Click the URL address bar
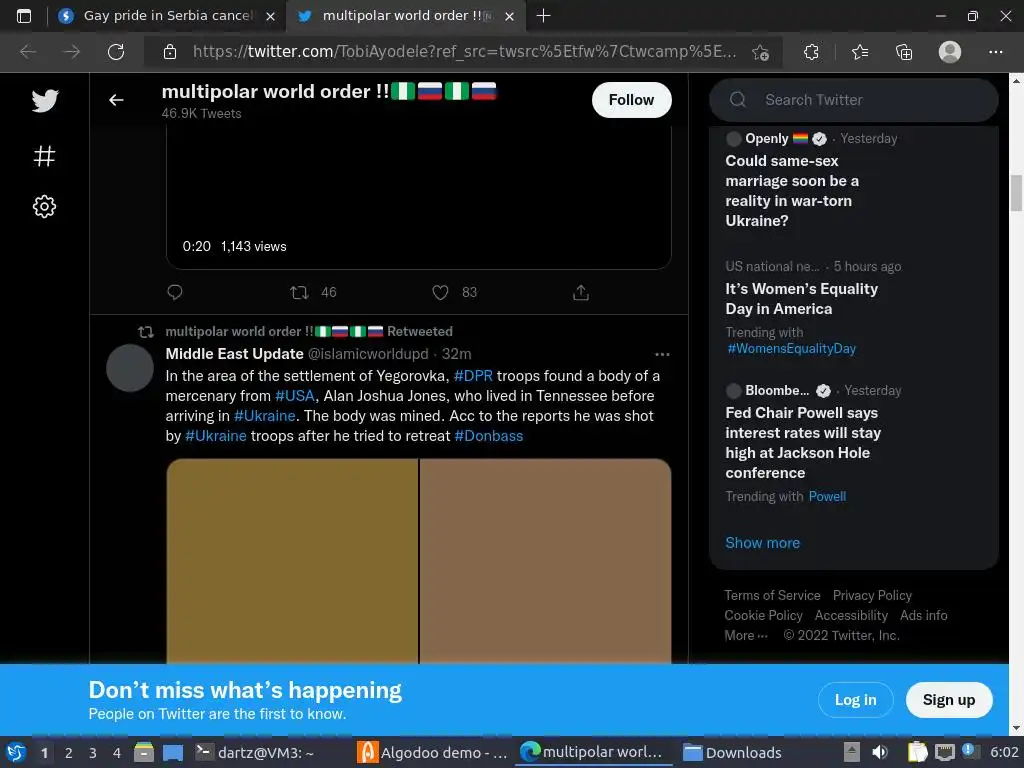The width and height of the screenshot is (1024, 768). click(x=464, y=52)
